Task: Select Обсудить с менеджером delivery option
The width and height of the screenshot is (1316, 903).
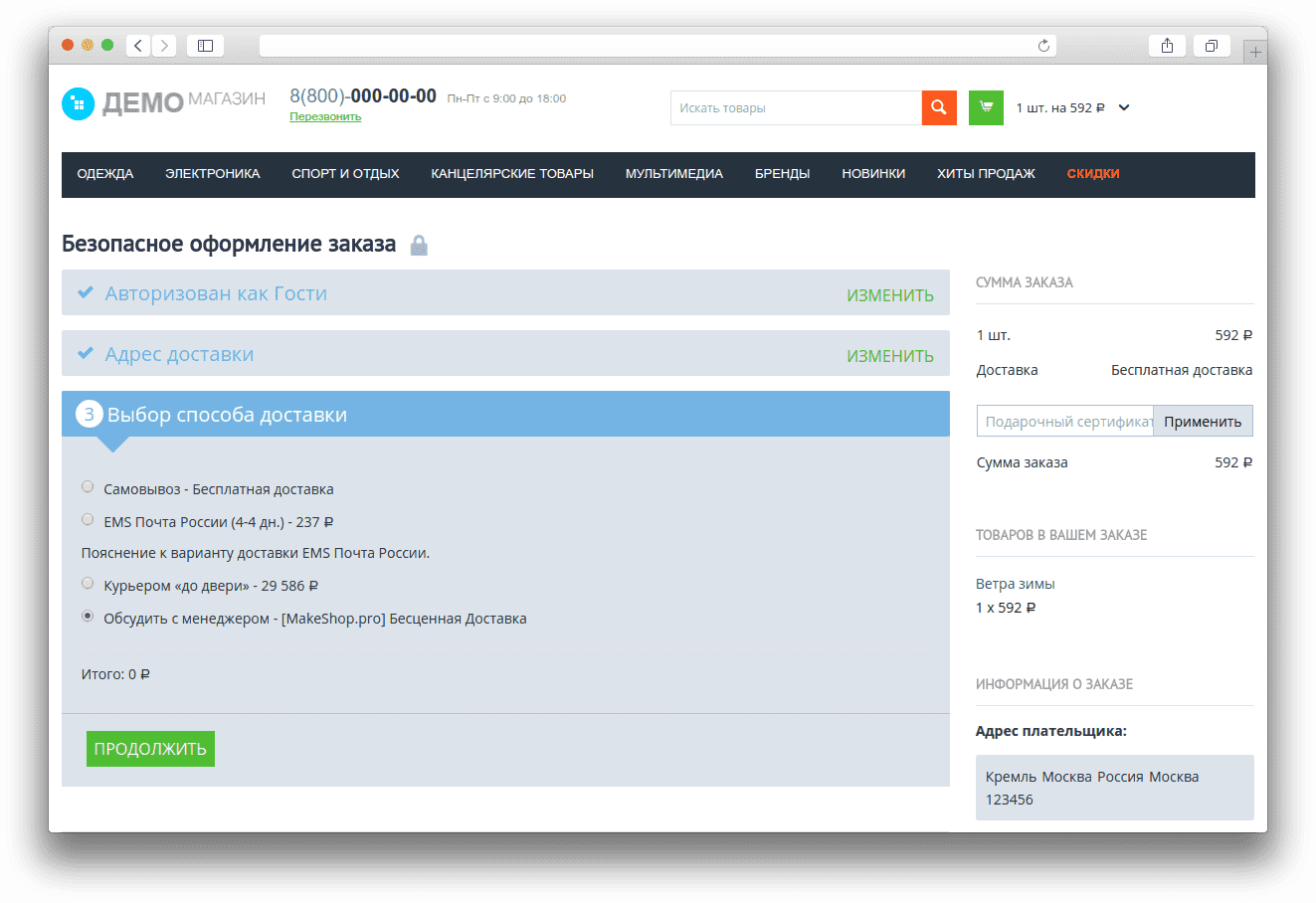Action: pos(88,616)
